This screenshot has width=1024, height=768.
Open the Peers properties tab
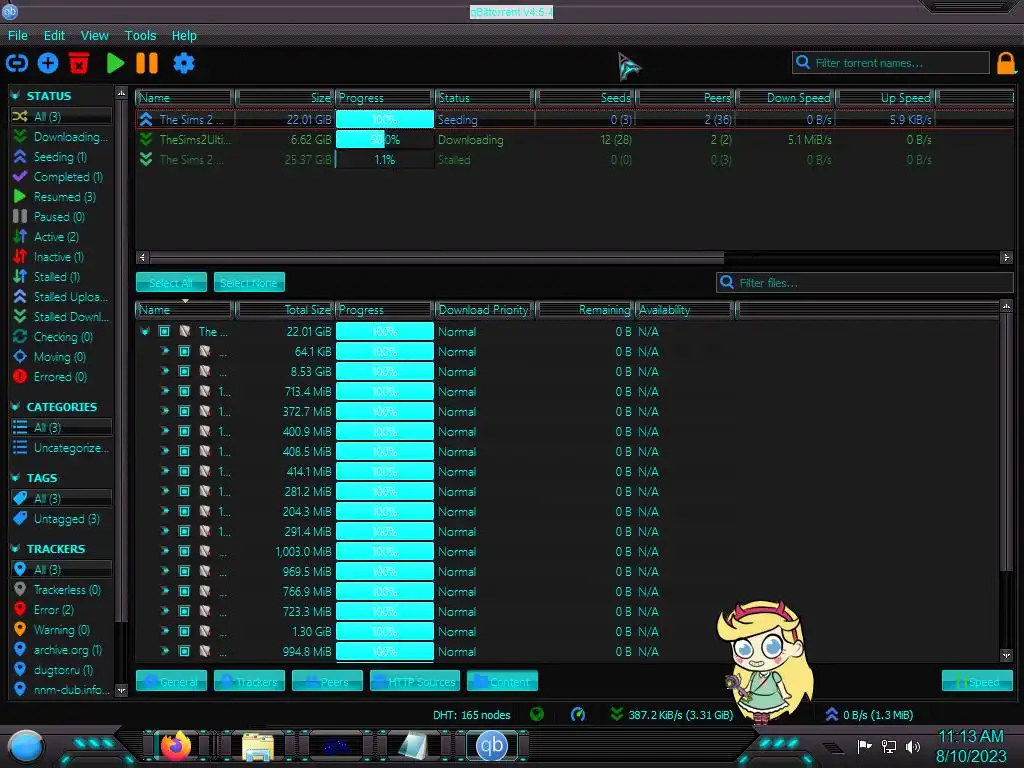tap(327, 681)
